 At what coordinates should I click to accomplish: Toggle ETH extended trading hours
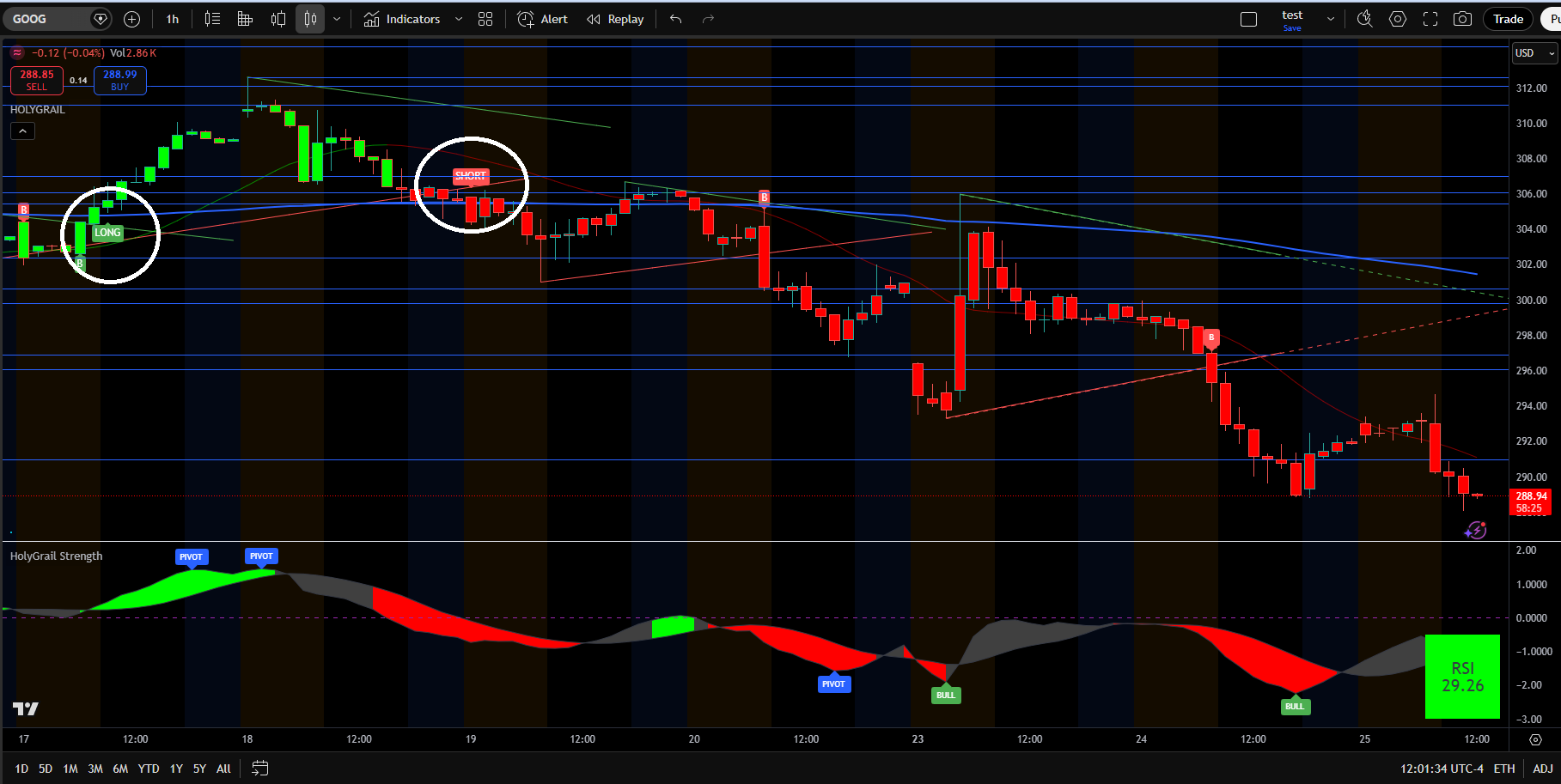1504,769
